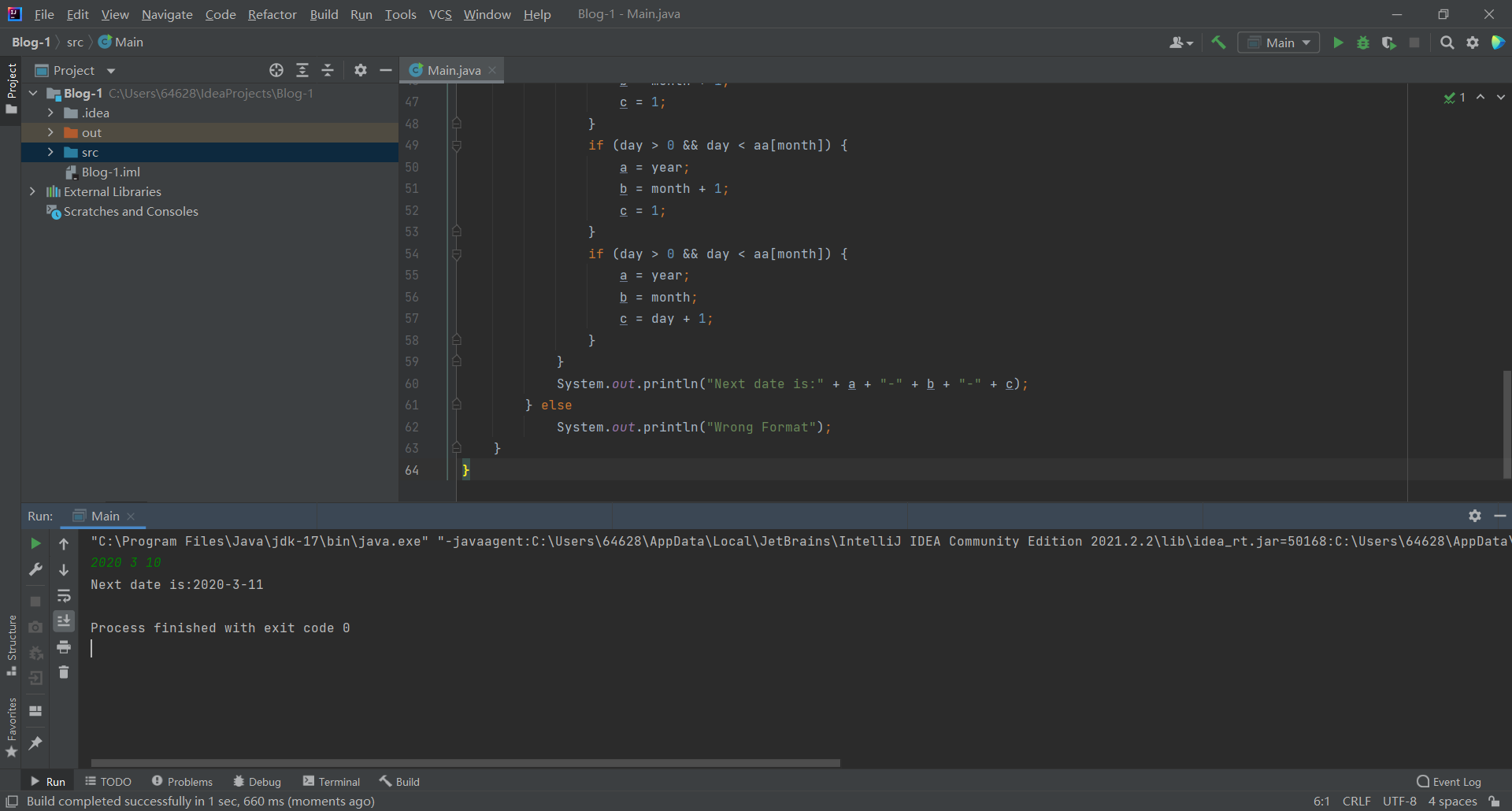Collapse all in the Project panel
Viewport: 1512px width, 811px height.
[328, 70]
